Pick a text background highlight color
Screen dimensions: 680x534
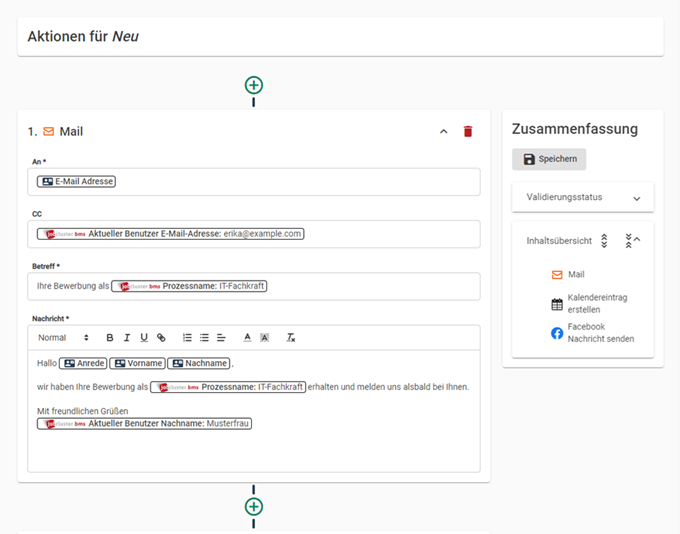pos(265,337)
